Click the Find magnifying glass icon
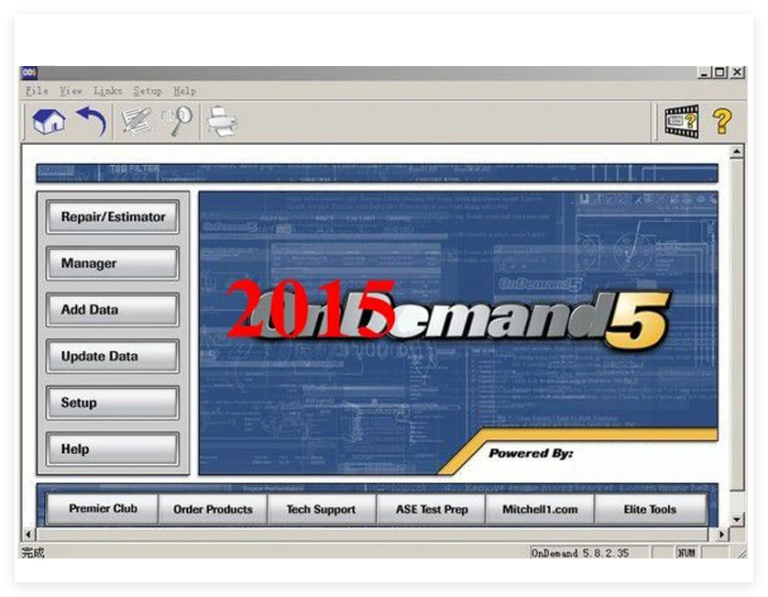Screen dimensions: 768x597 click(x=177, y=121)
